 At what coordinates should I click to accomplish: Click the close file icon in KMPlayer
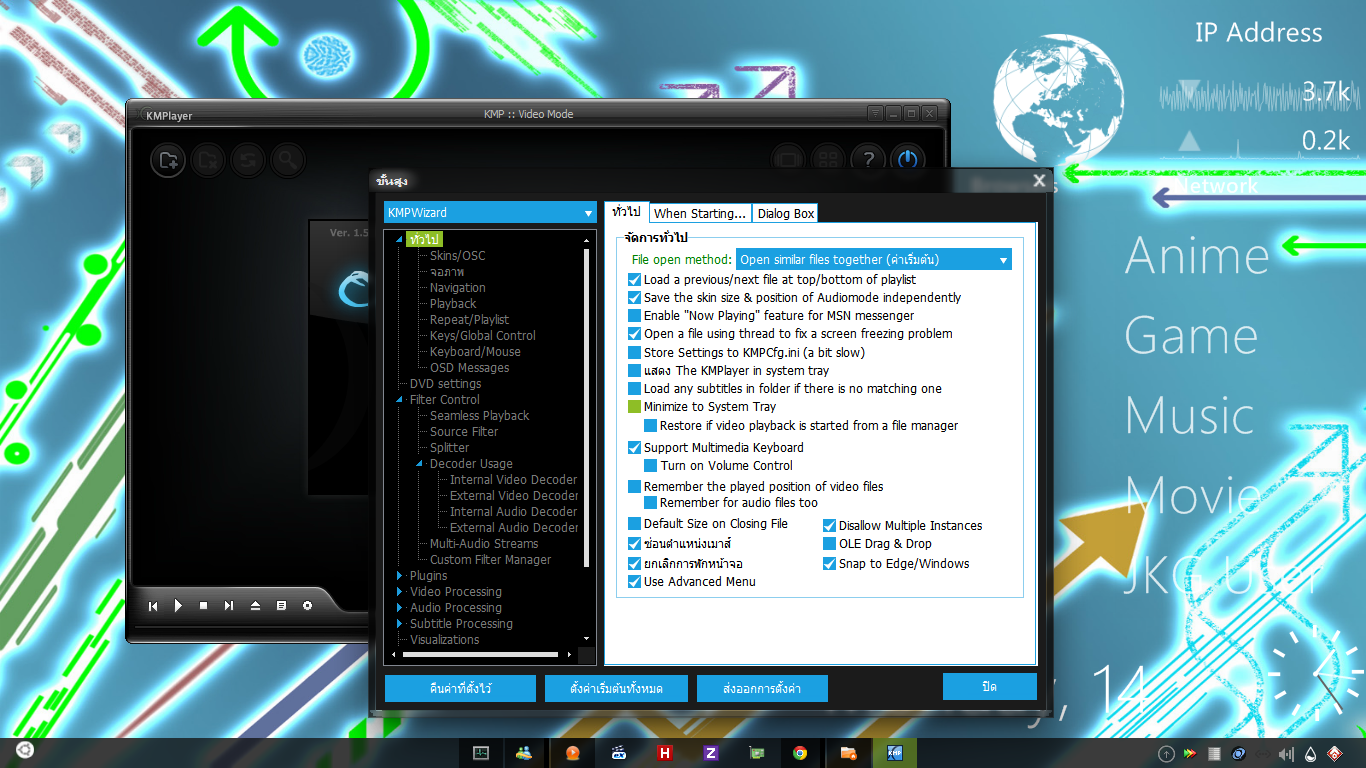point(208,160)
